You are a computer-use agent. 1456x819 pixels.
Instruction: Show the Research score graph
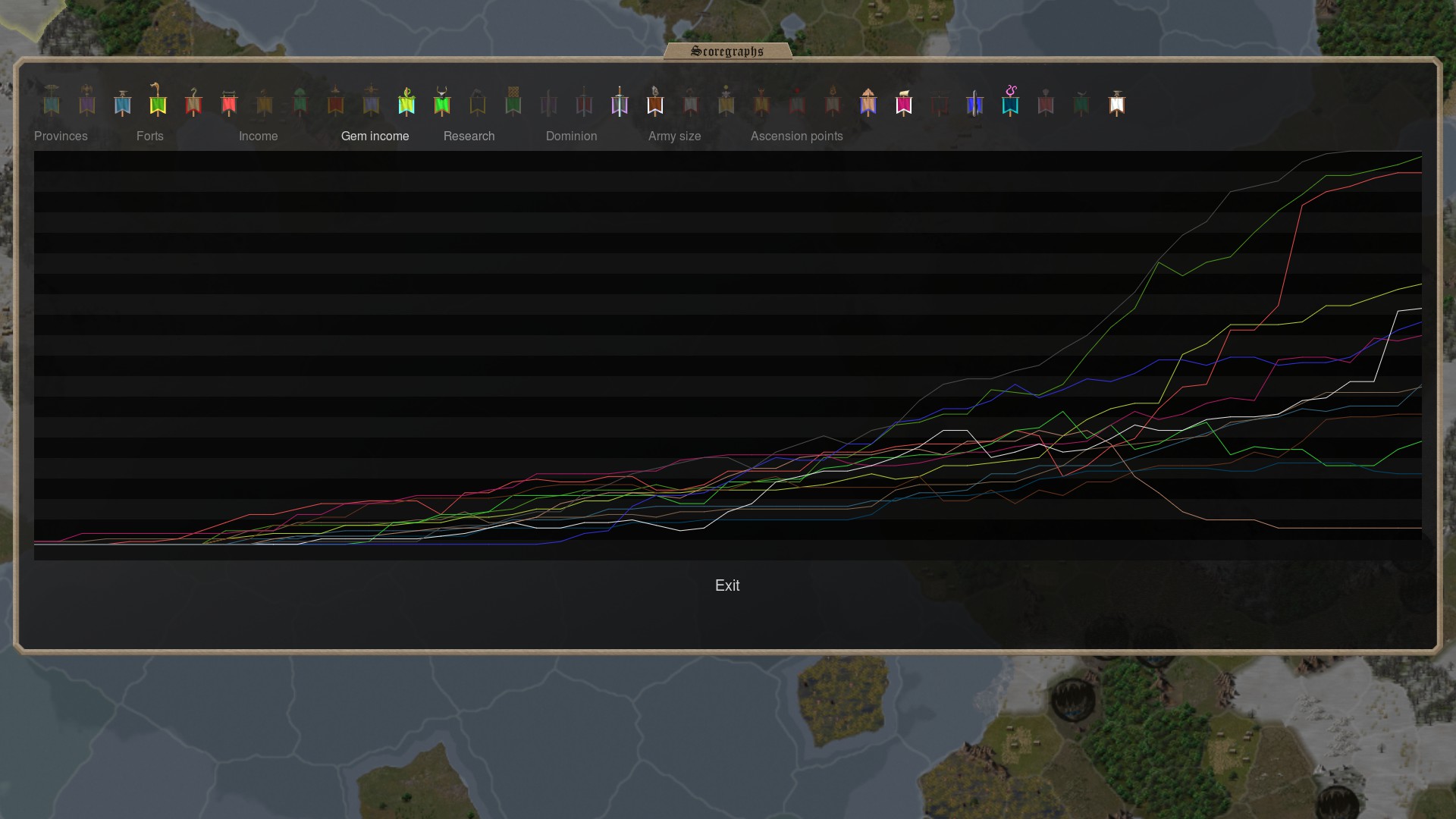(x=469, y=136)
